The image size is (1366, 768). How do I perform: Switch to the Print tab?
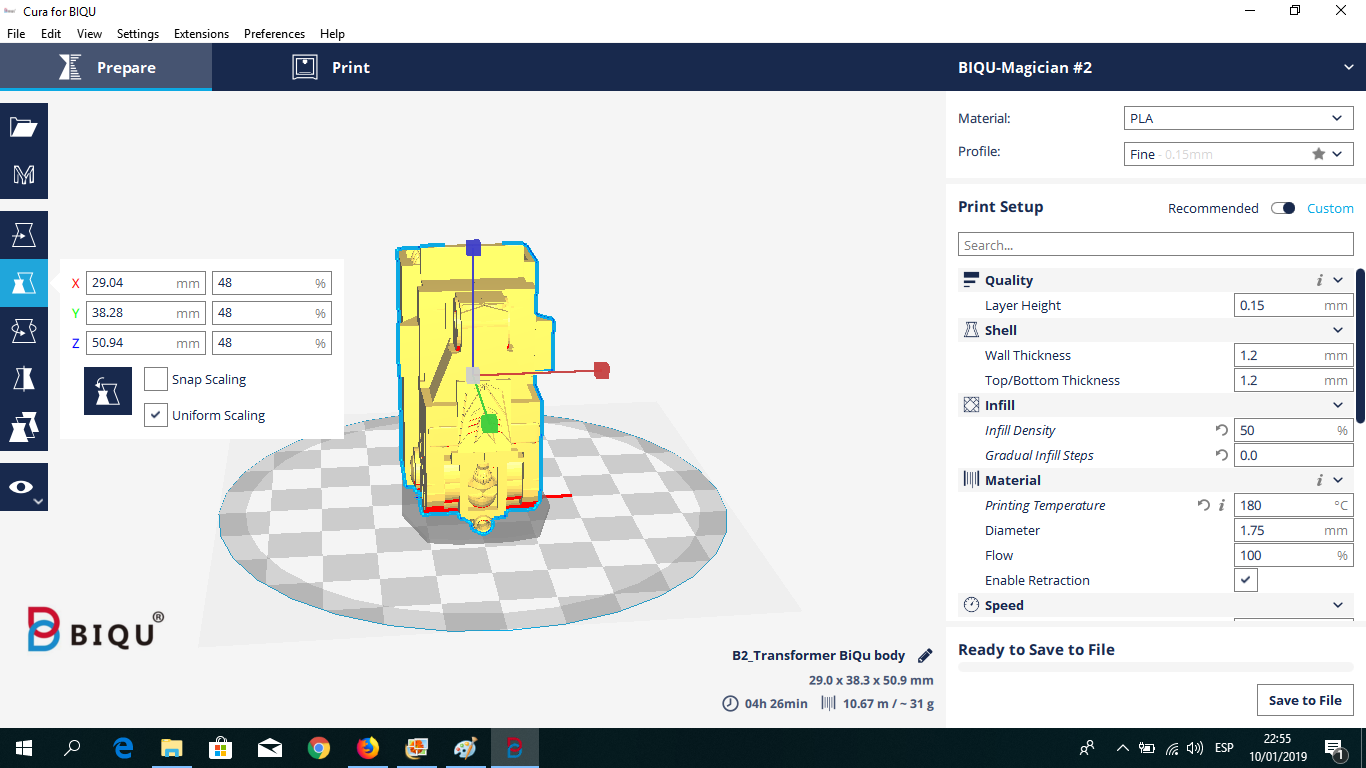tap(331, 68)
